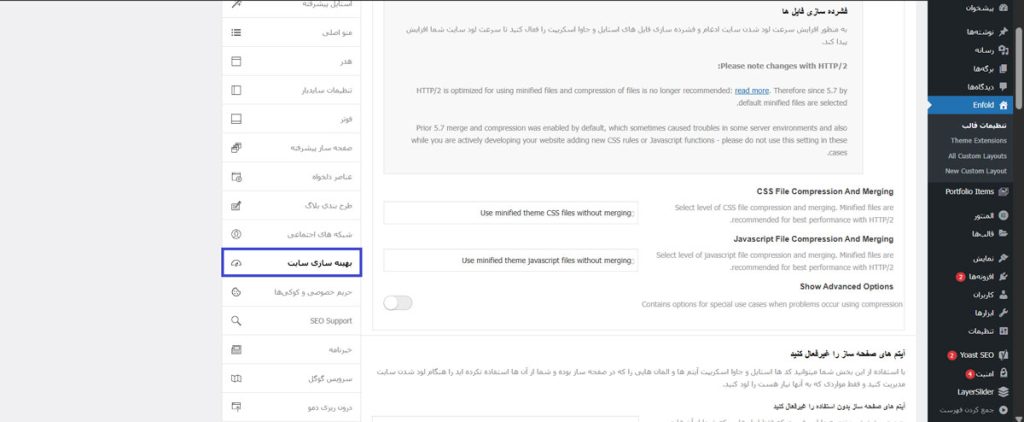The image size is (1024, 422).
Task: Open New Custom Layout submenu link
Action: click(976, 171)
